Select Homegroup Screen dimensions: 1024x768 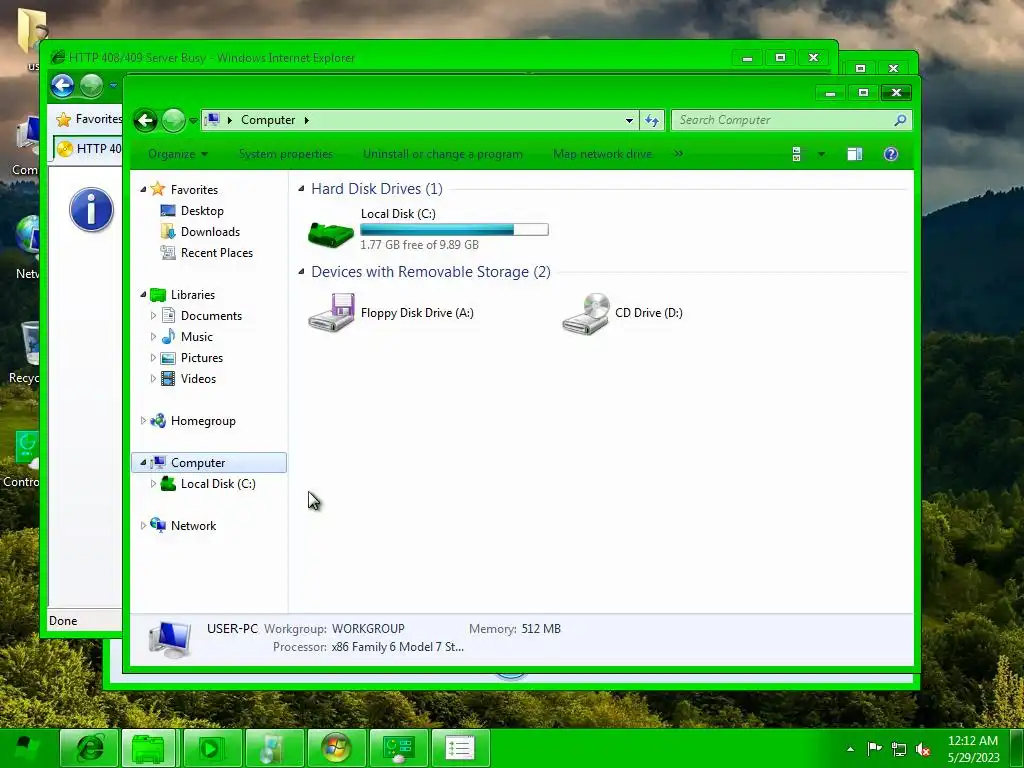tap(202, 421)
